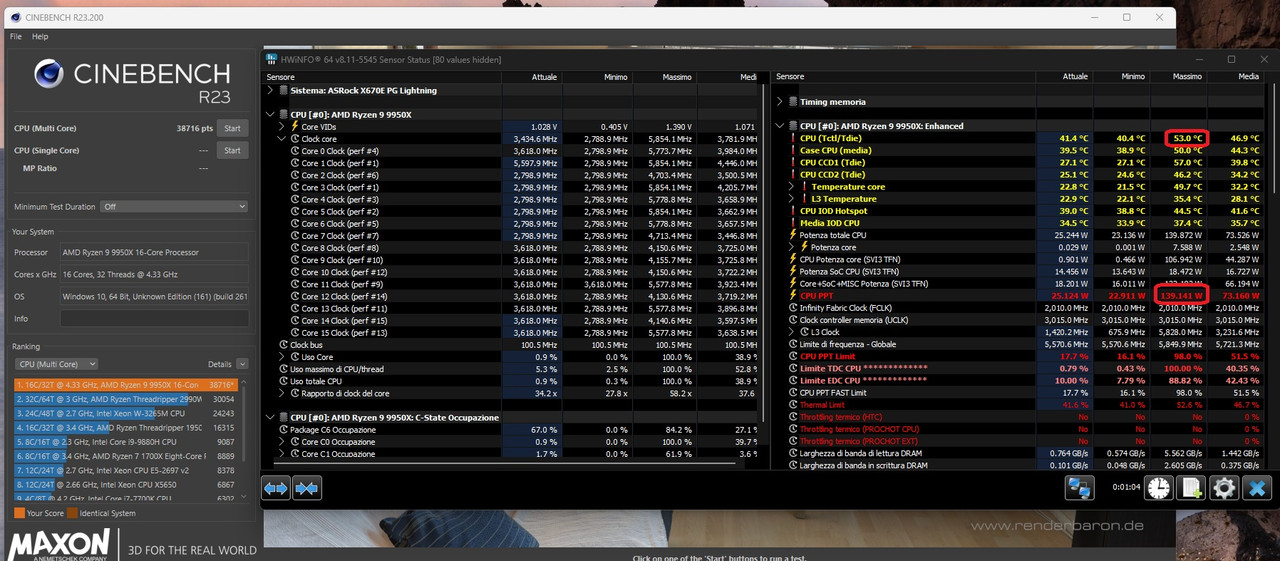Open HWiNFO sensor settings gear icon
Viewport: 1280px width, 561px height.
pos(1224,488)
